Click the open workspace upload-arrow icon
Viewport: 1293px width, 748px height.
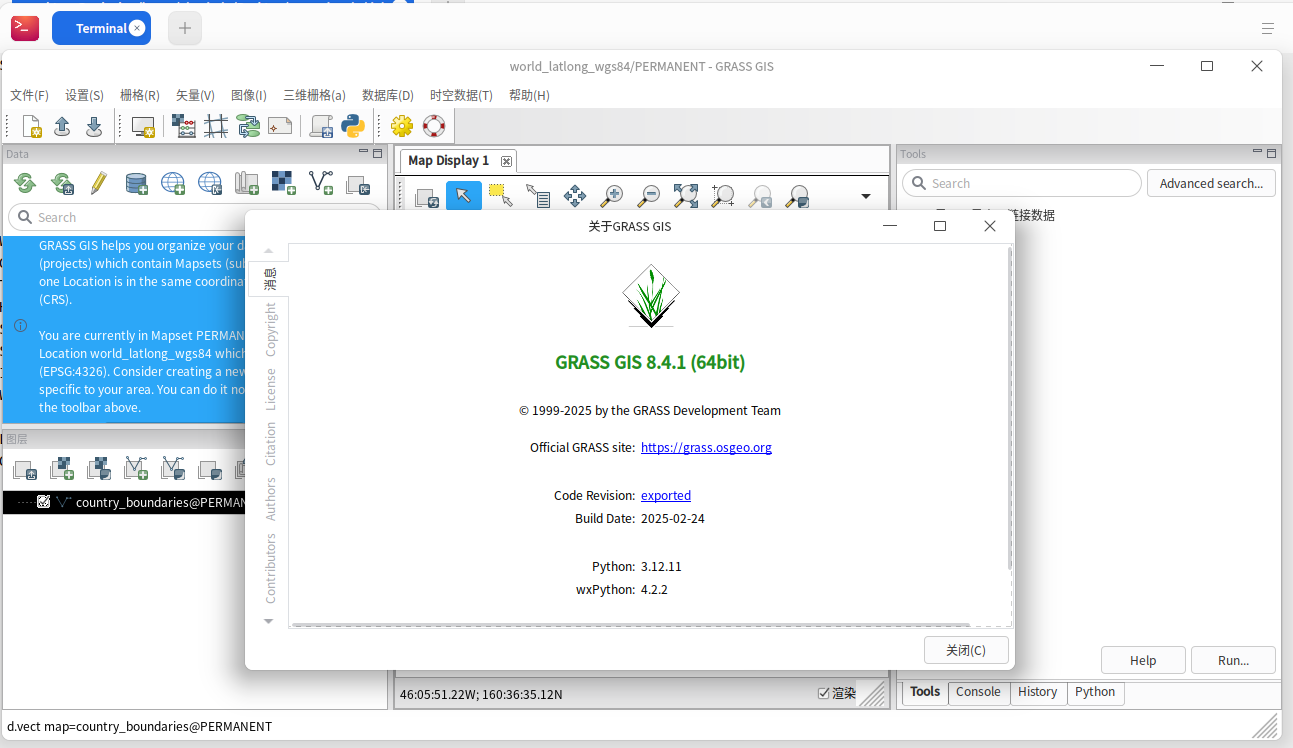pos(62,126)
